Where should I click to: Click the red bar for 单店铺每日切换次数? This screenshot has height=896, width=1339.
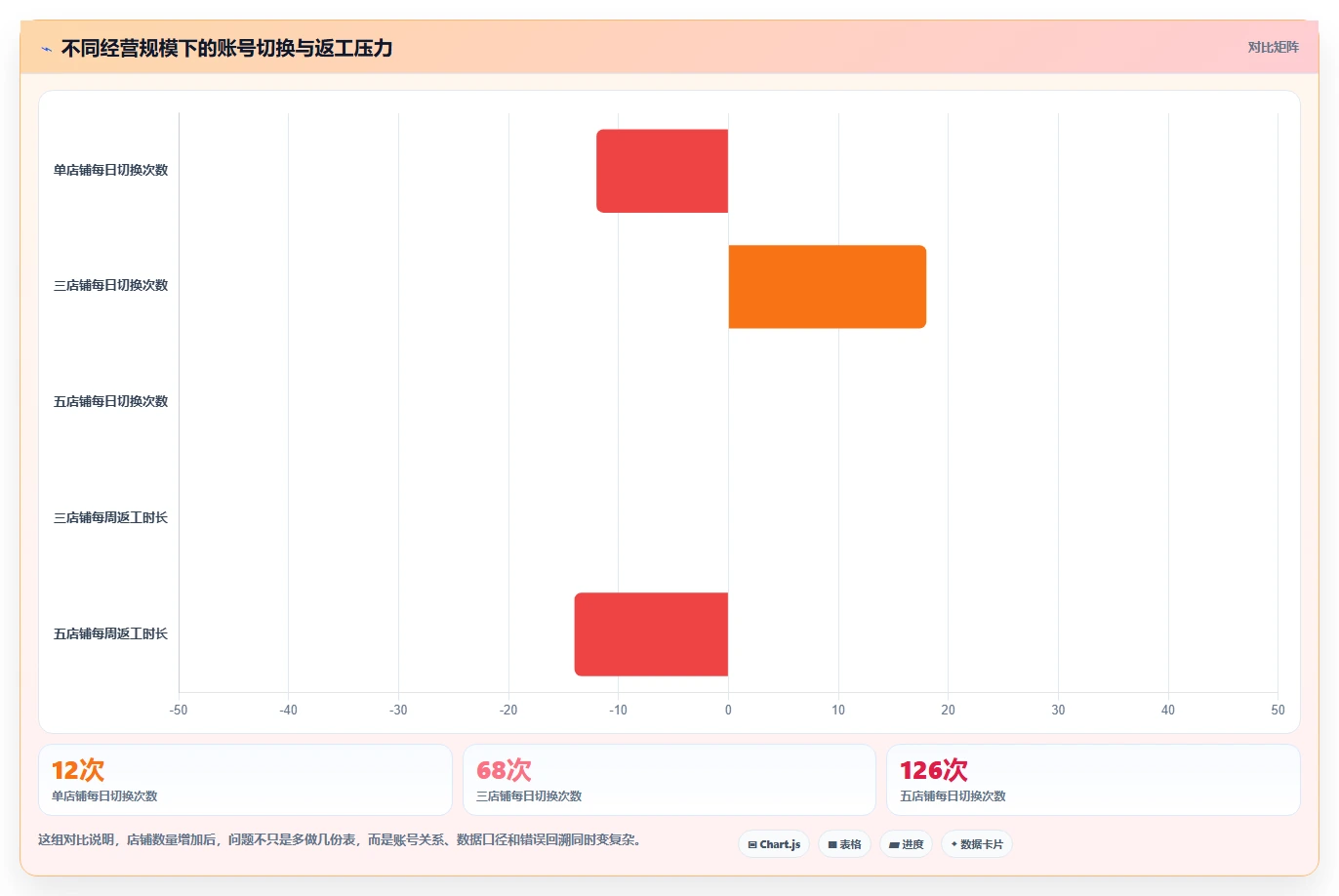pyautogui.click(x=662, y=171)
